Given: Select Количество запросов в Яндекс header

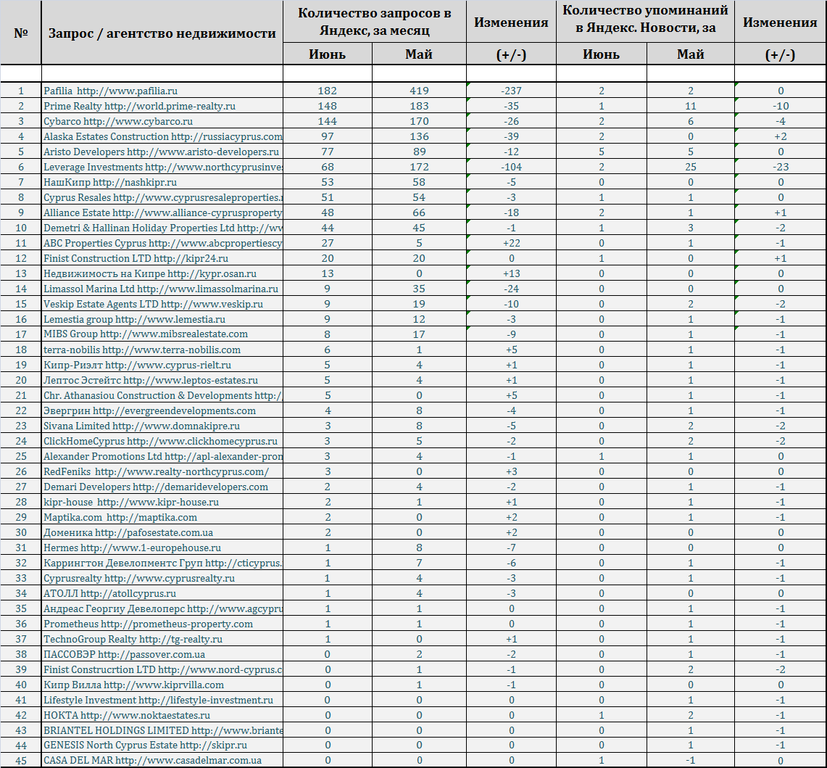Looking at the screenshot, I should point(374,22).
